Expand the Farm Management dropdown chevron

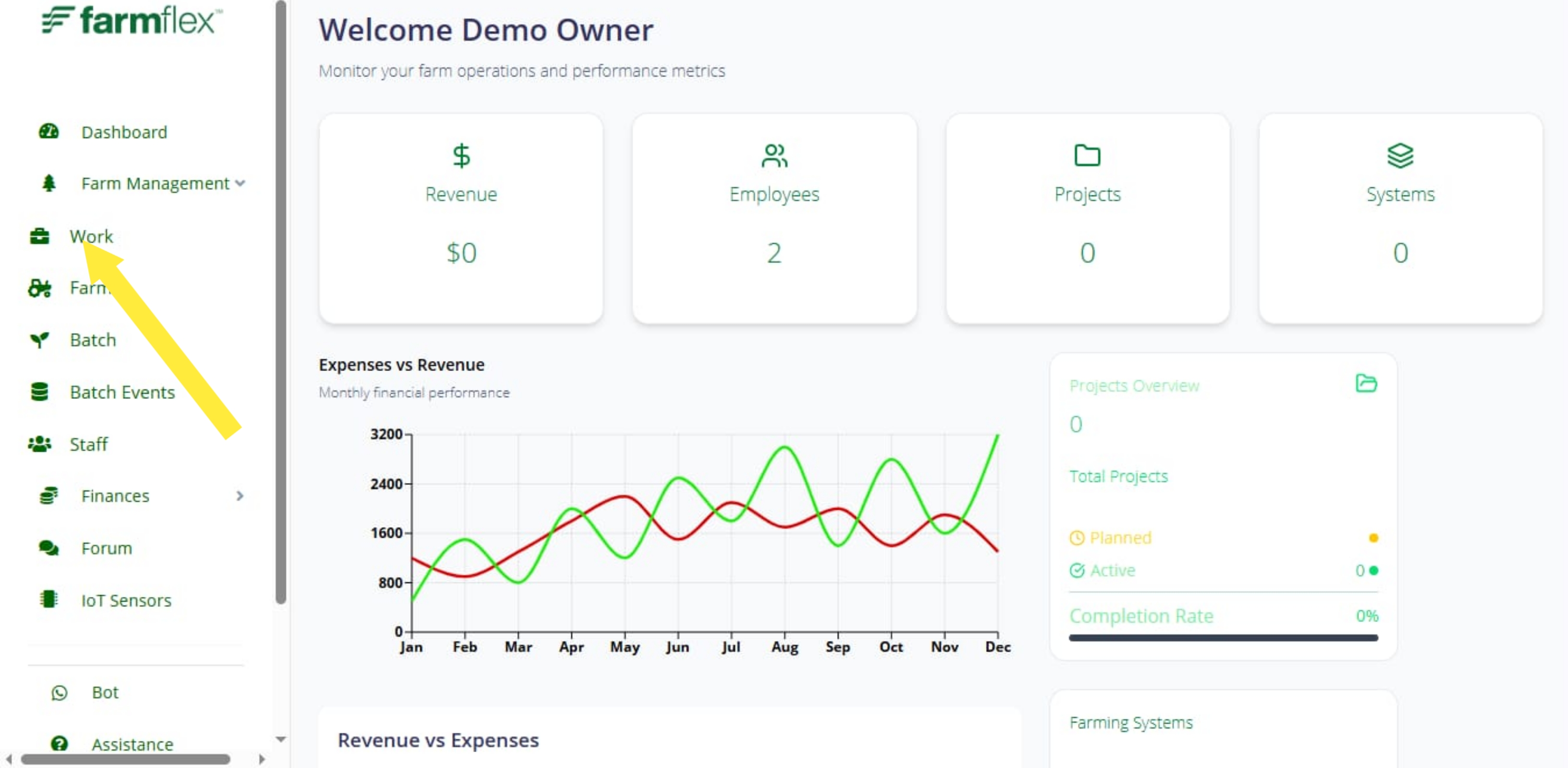240,183
